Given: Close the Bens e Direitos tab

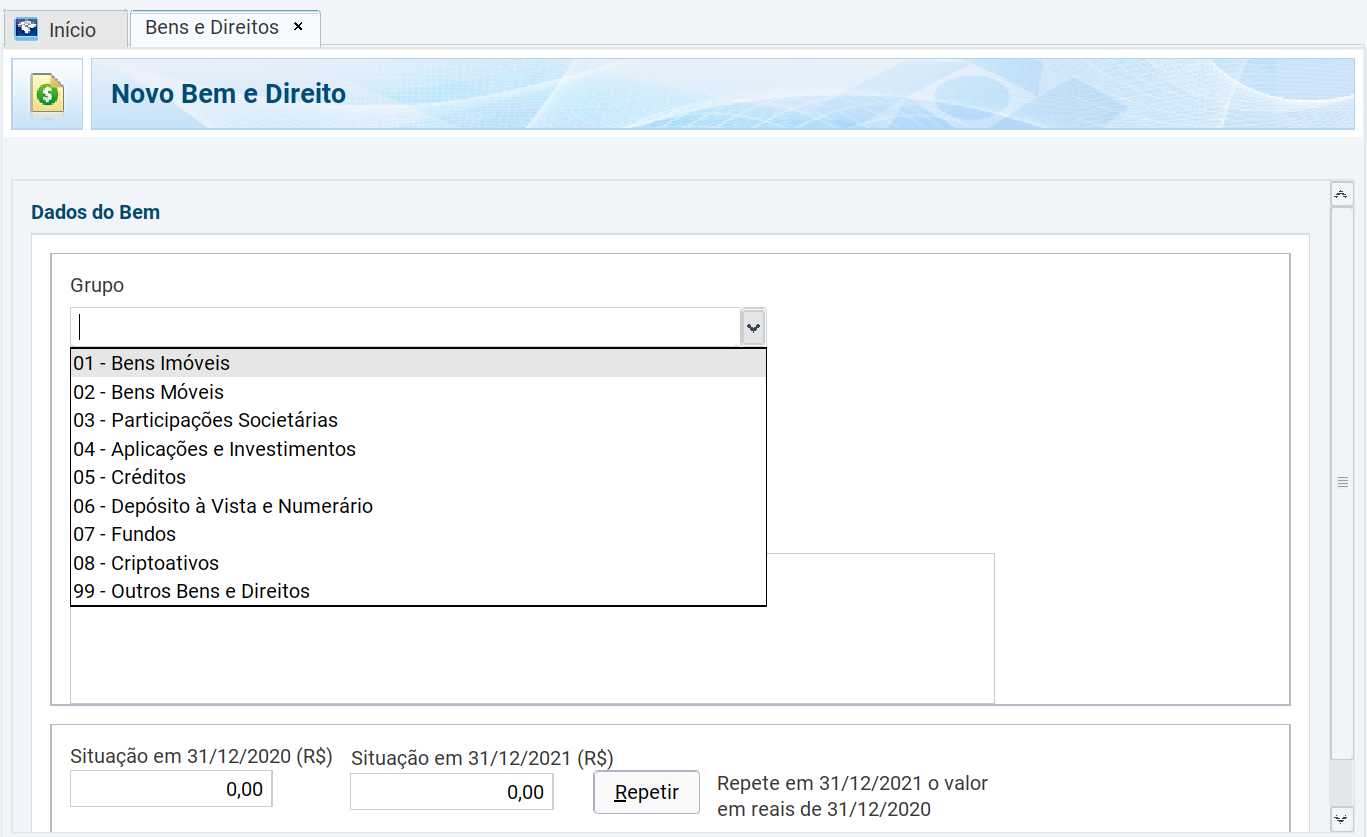Looking at the screenshot, I should [298, 27].
